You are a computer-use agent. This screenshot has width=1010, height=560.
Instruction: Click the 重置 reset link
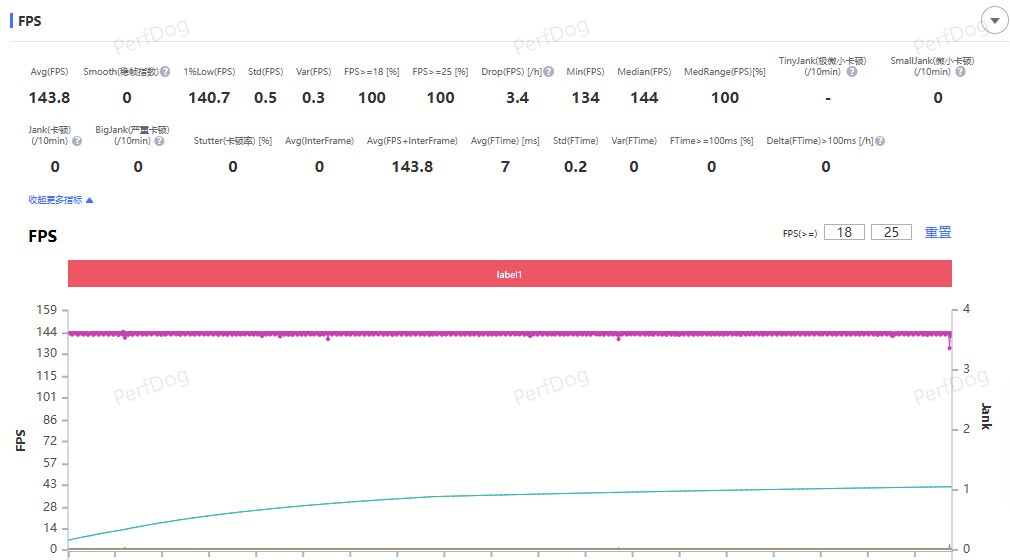pos(938,232)
